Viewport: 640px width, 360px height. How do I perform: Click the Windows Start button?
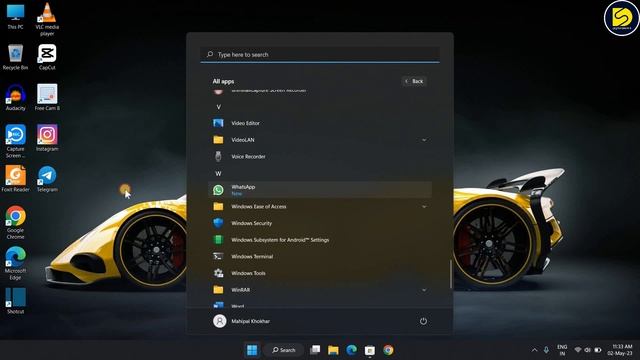coord(252,350)
